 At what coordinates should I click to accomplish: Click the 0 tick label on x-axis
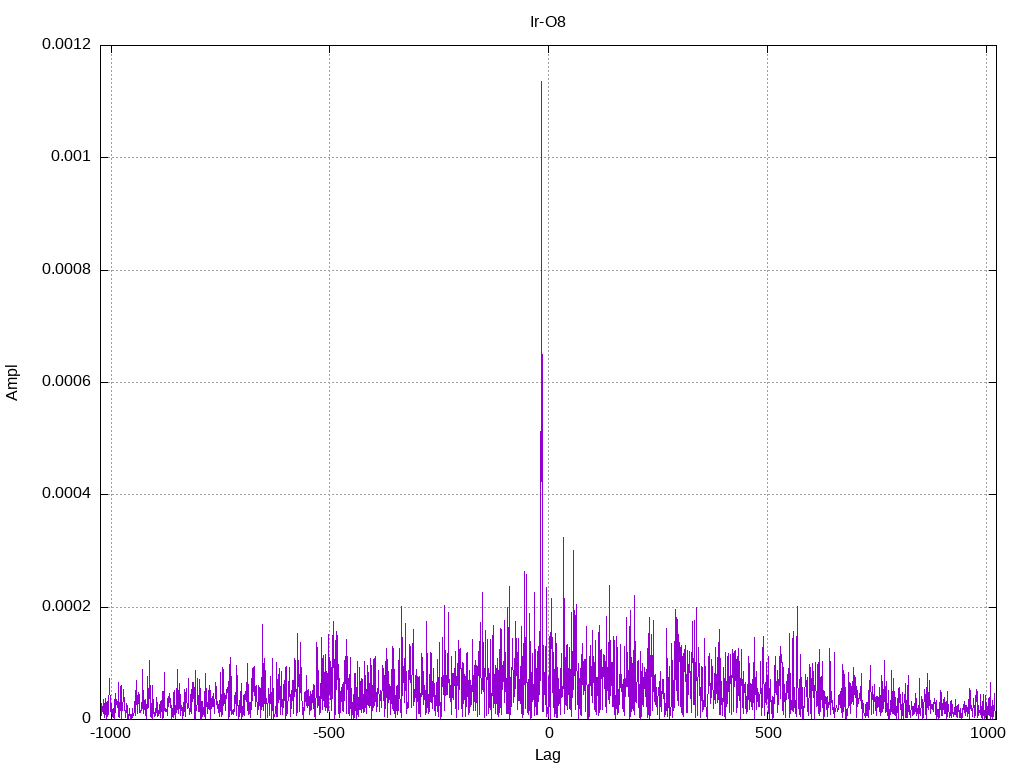[549, 733]
